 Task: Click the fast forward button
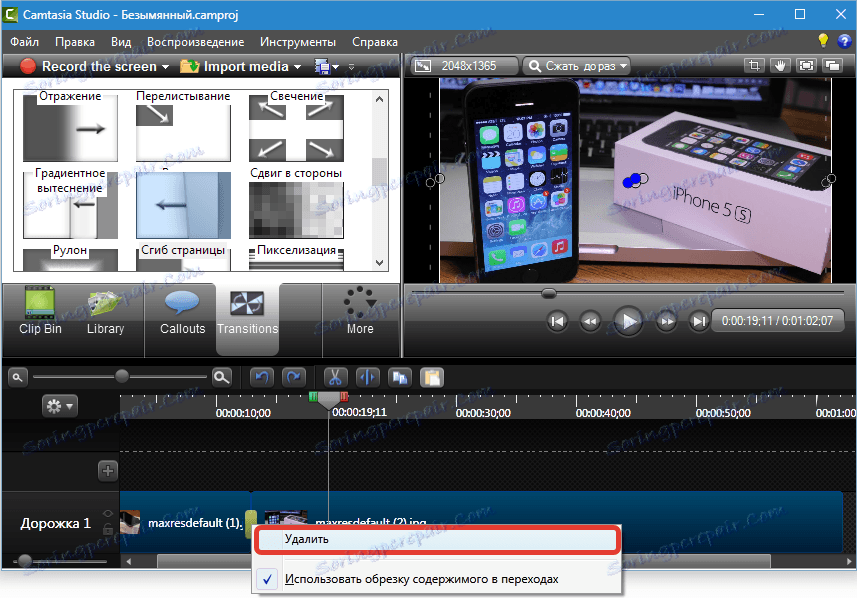(x=666, y=321)
